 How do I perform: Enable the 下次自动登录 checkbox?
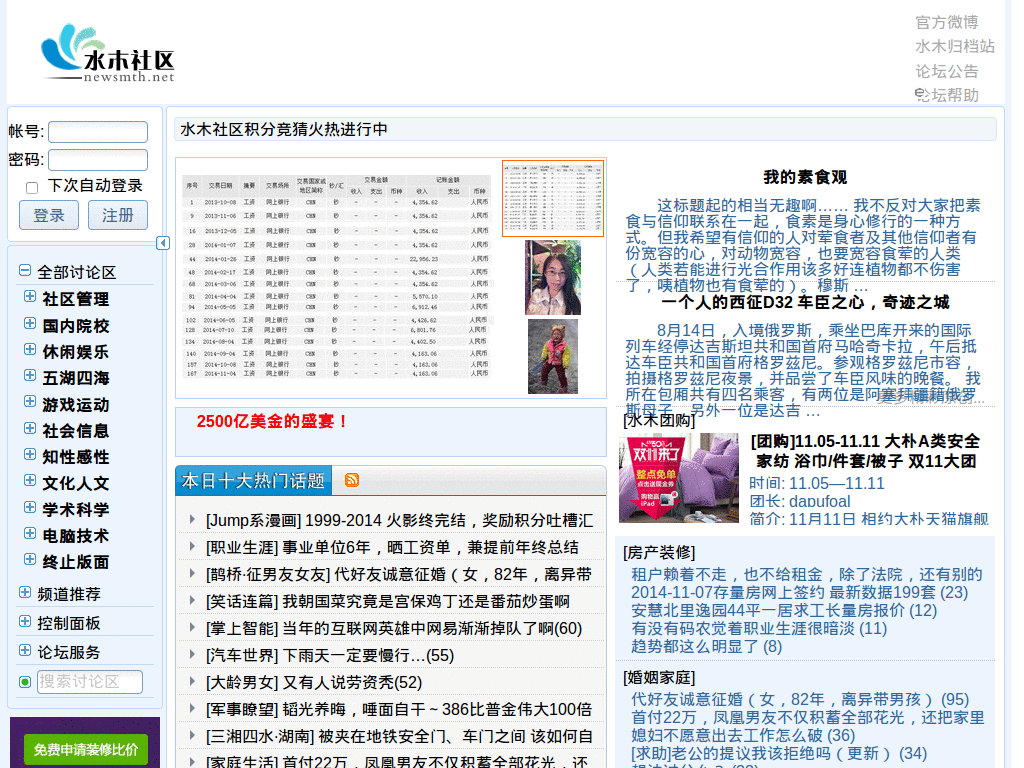click(32, 188)
